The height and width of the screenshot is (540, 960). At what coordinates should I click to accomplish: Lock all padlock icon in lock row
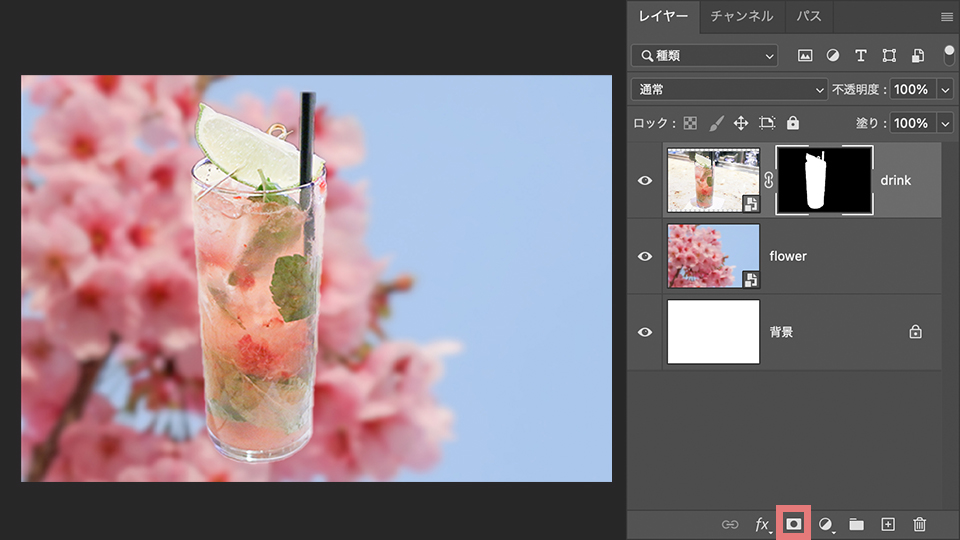click(793, 122)
